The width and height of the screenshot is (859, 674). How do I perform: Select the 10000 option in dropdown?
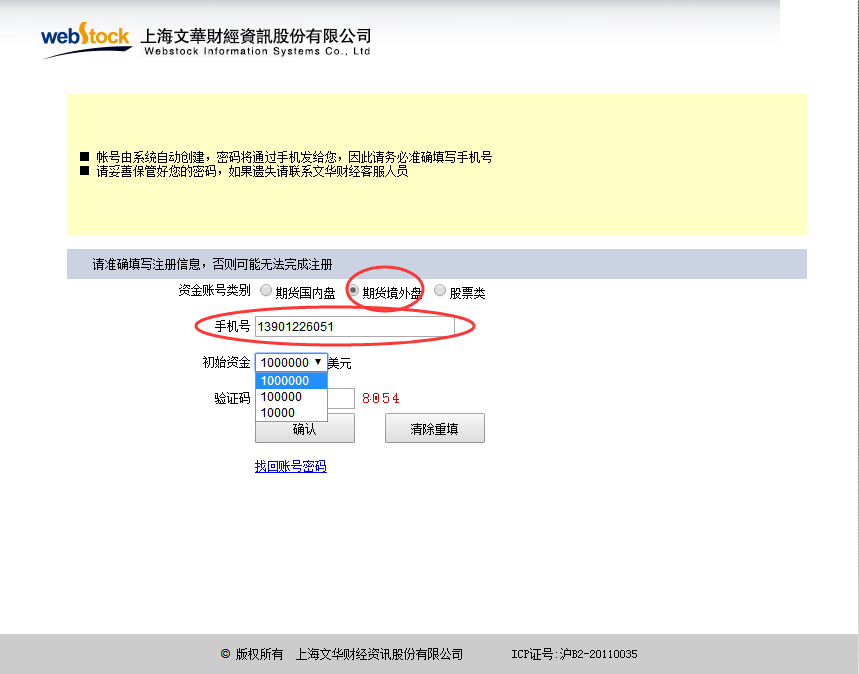click(x=291, y=412)
